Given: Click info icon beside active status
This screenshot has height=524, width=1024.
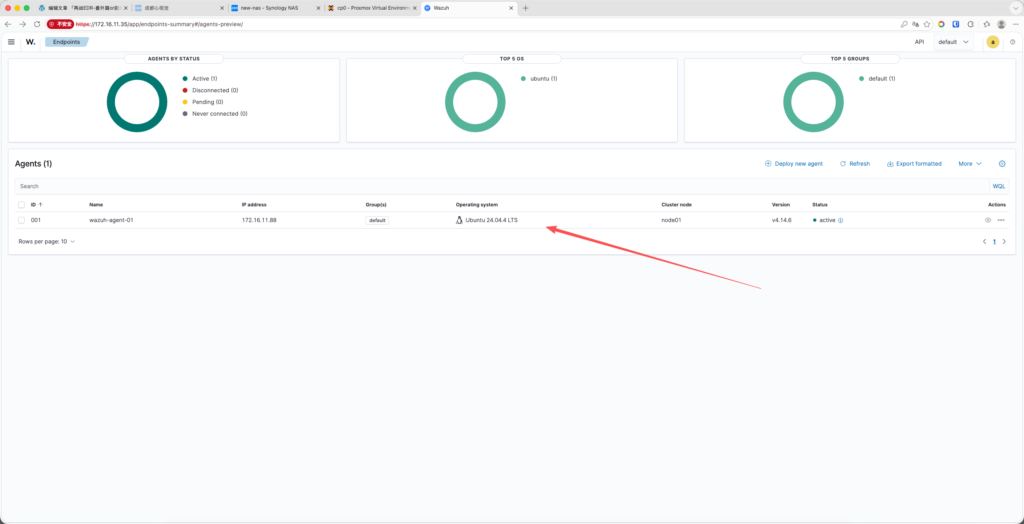Looking at the screenshot, I should coord(840,220).
